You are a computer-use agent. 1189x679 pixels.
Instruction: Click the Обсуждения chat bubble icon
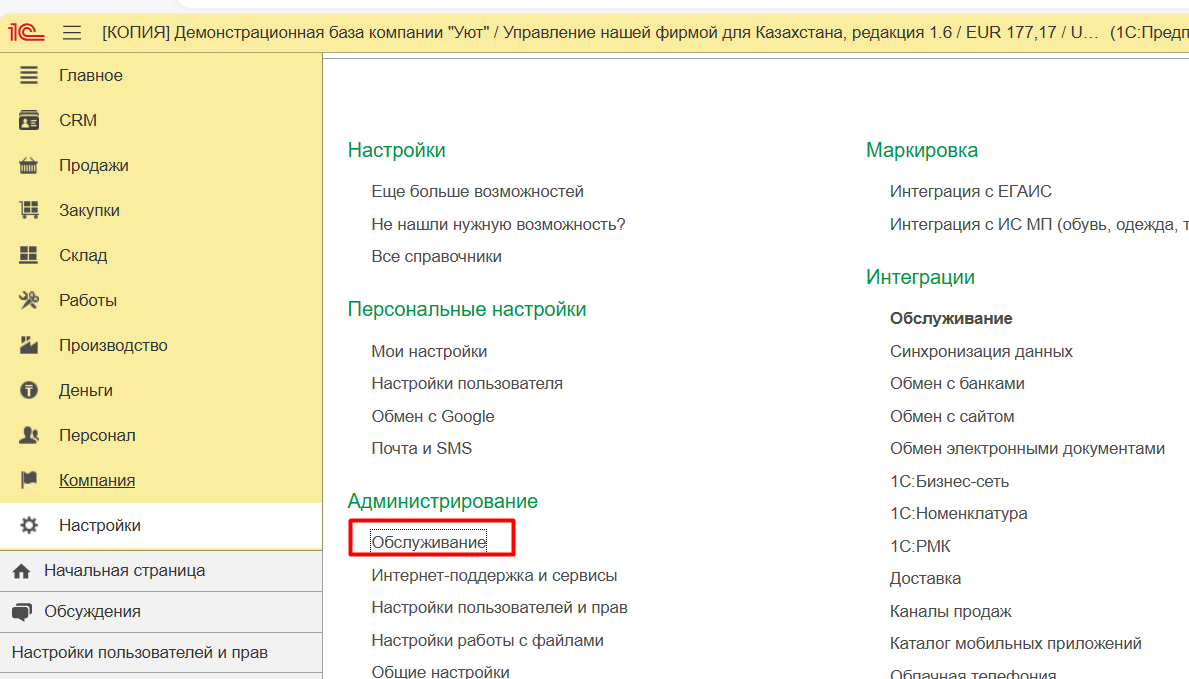(21, 612)
